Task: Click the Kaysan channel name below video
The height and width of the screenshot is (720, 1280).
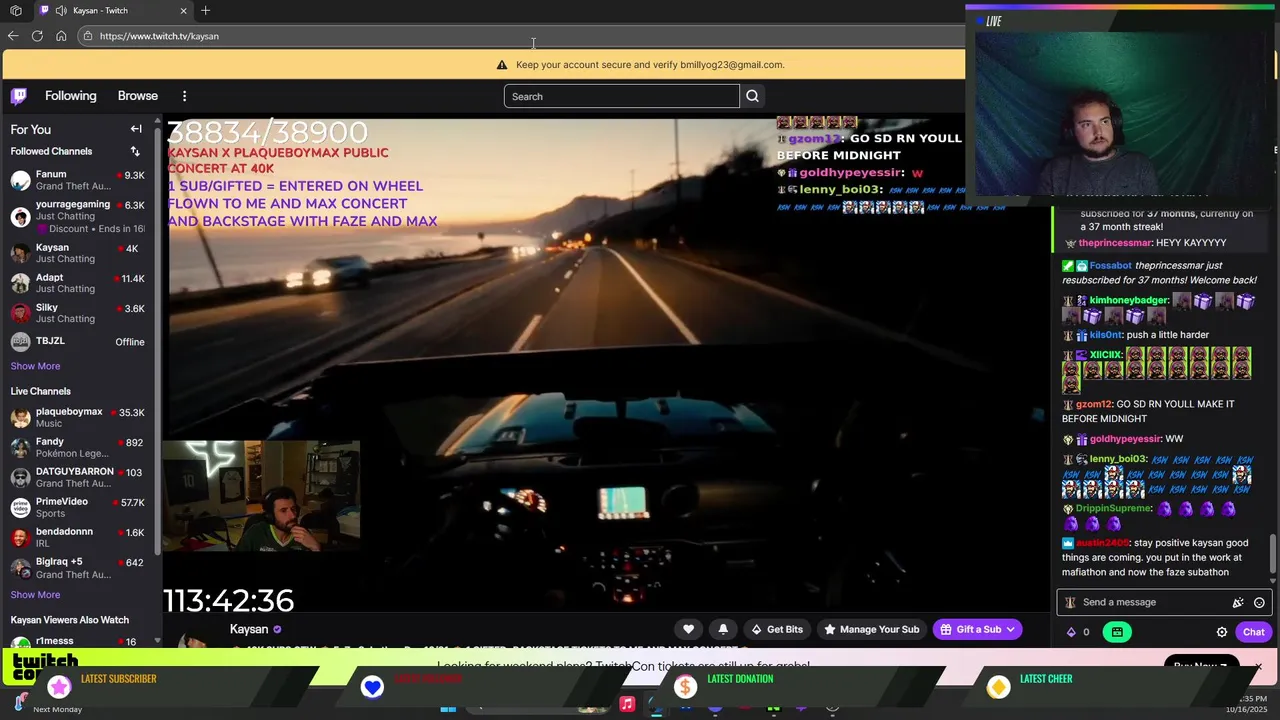Action: point(249,629)
